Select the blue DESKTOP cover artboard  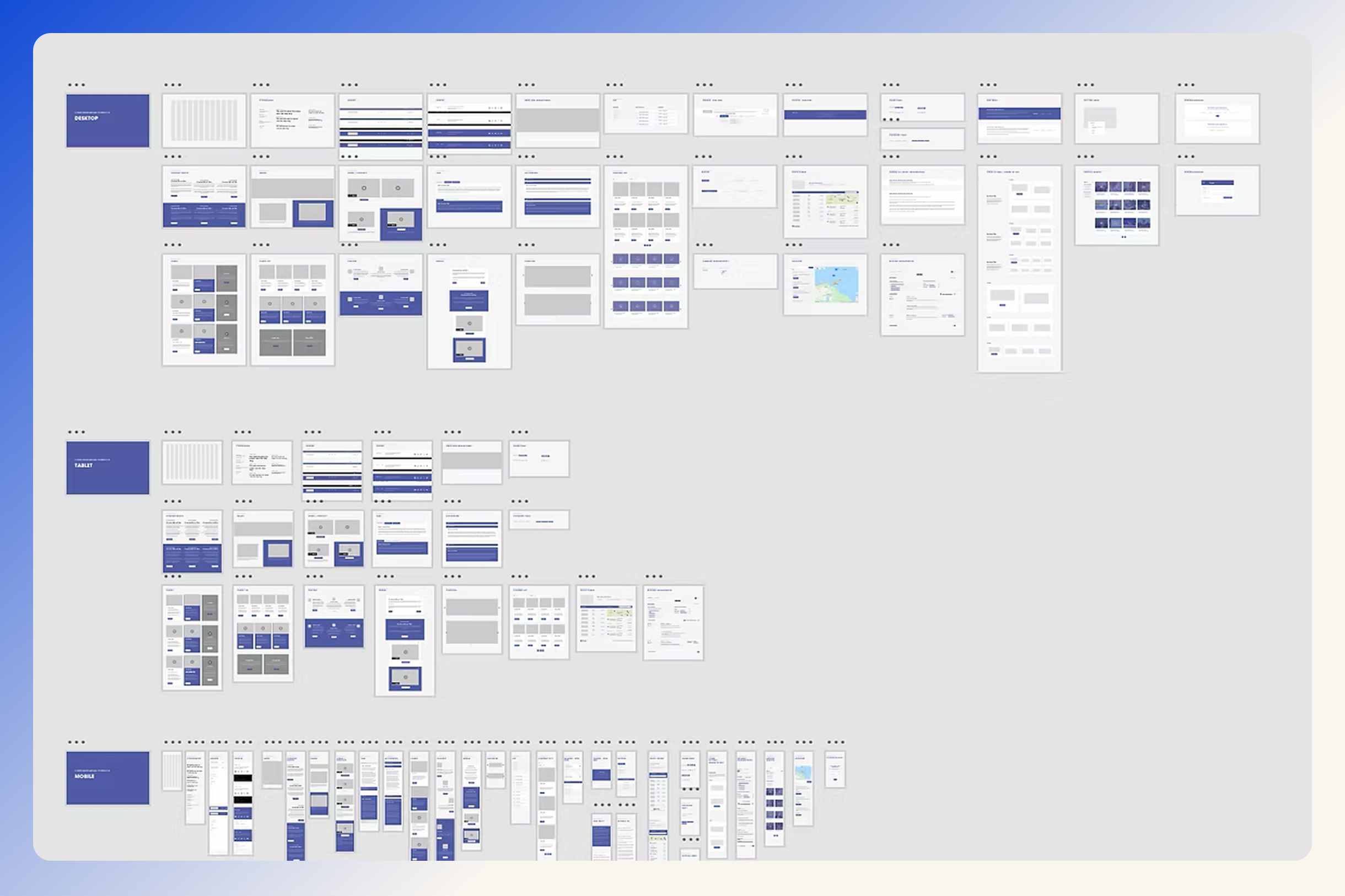click(x=107, y=121)
